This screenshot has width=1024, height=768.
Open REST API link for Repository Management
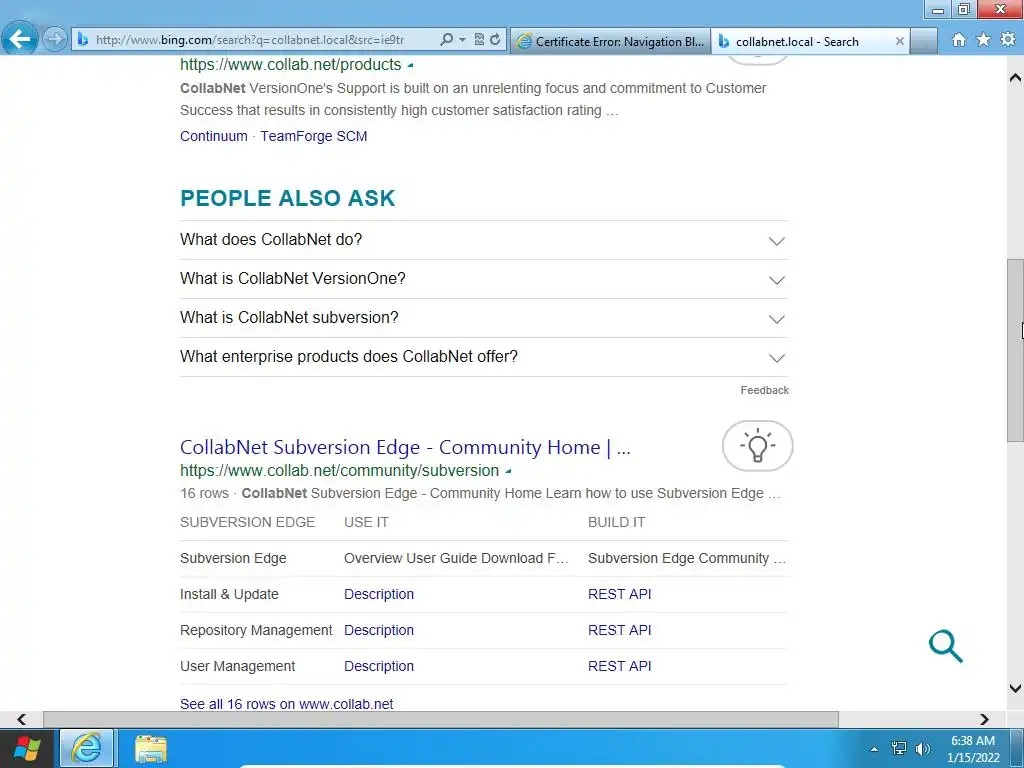pyautogui.click(x=620, y=630)
